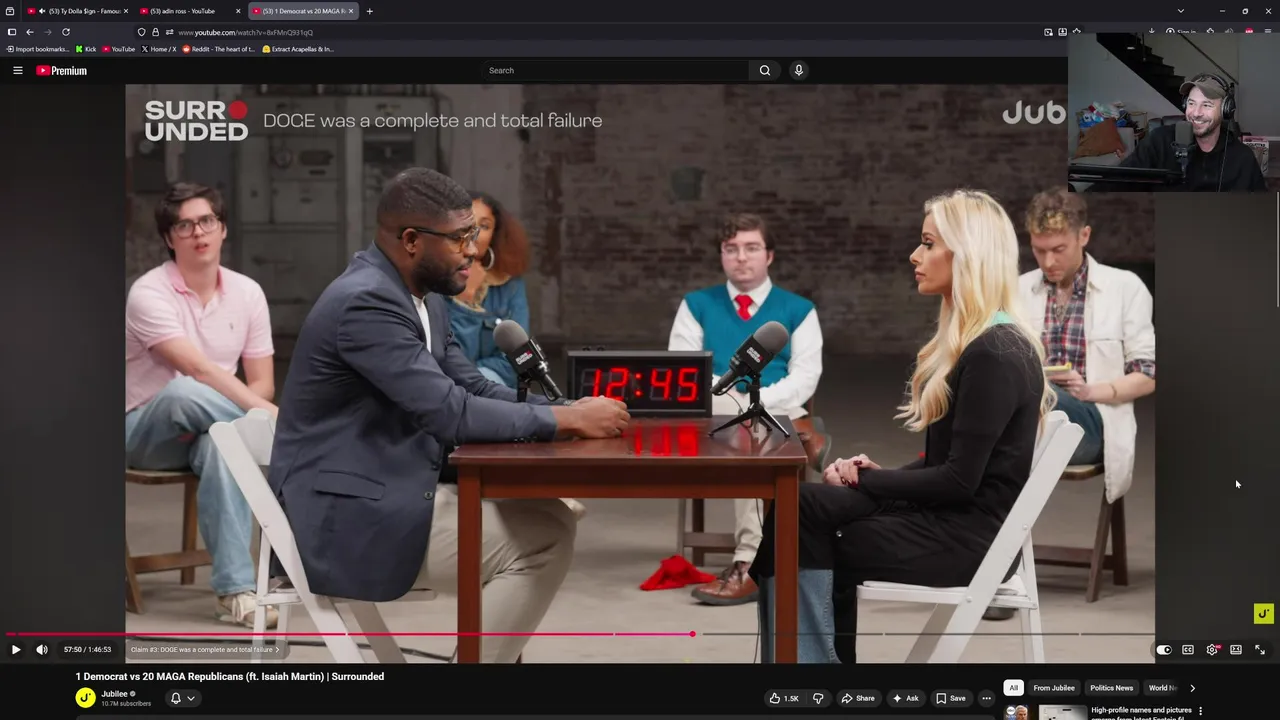Image resolution: width=1280 pixels, height=720 pixels.
Task: Save the video to a playlist
Action: pos(950,698)
